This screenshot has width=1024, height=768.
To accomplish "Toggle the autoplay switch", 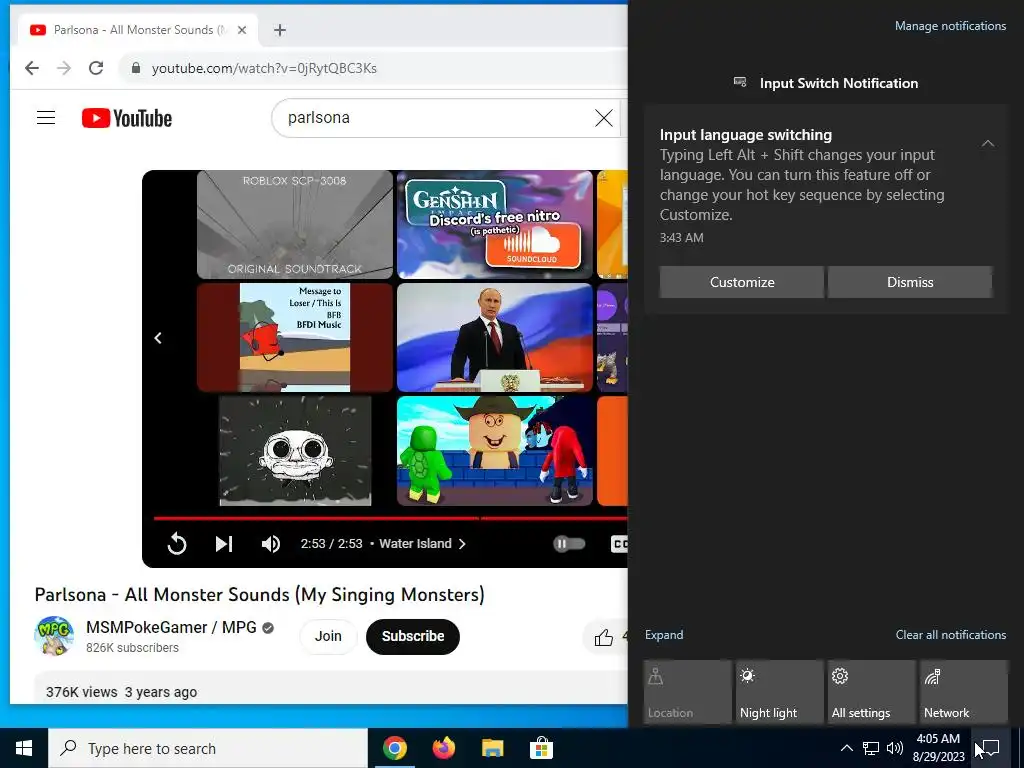I will (x=569, y=543).
